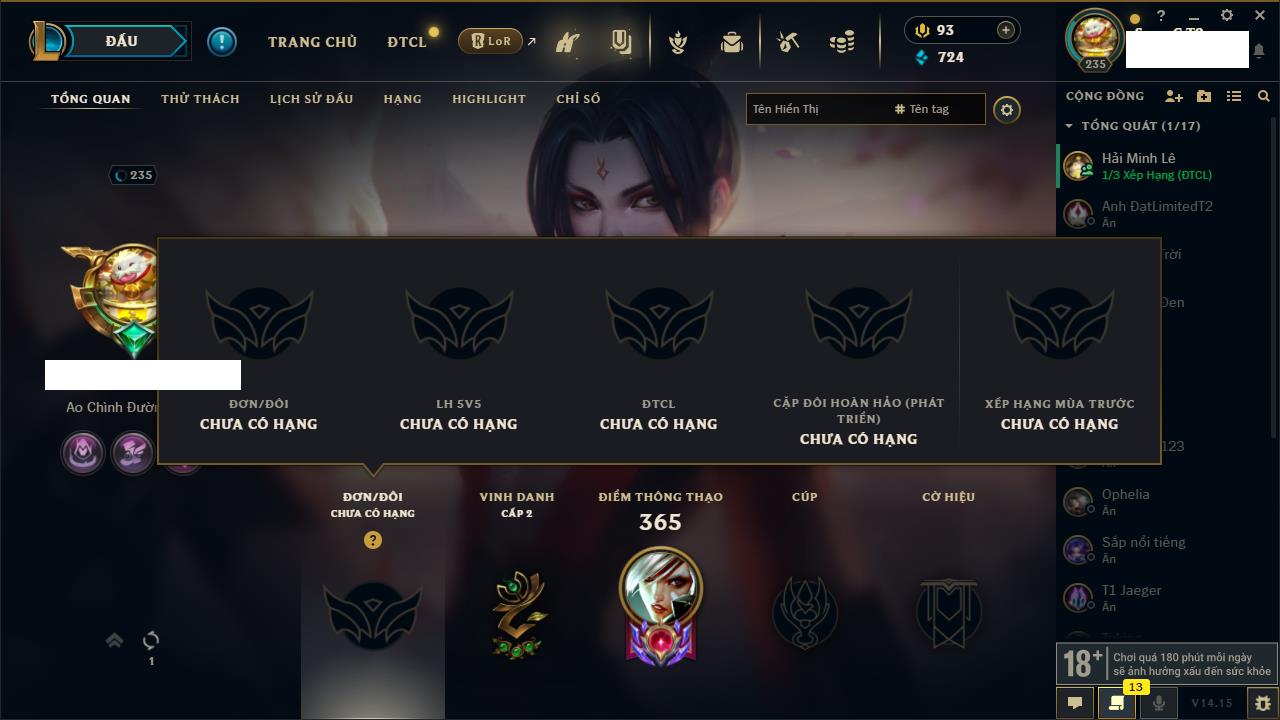Click the Đấu play button
The width and height of the screenshot is (1280, 720).
pyautogui.click(x=122, y=41)
